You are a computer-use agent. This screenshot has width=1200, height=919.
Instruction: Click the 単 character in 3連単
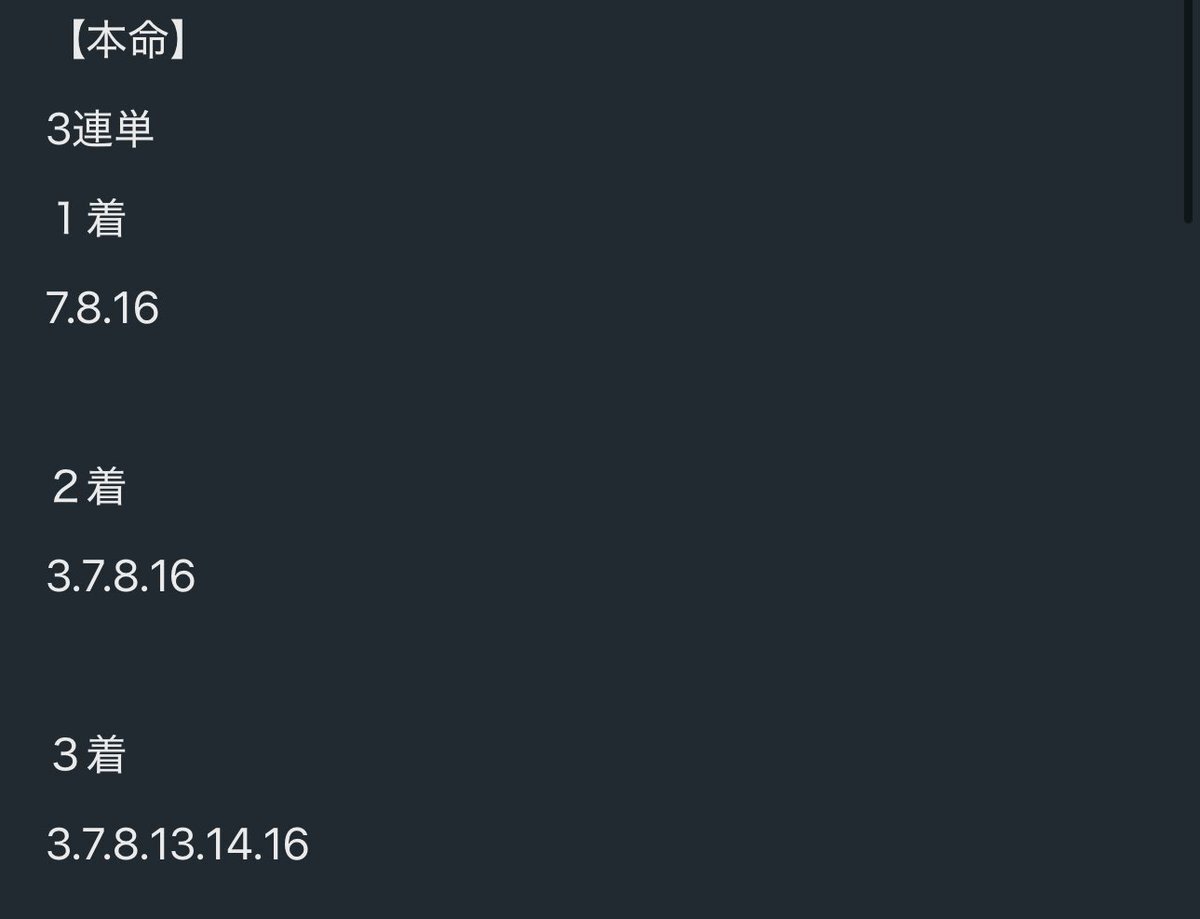(x=136, y=131)
